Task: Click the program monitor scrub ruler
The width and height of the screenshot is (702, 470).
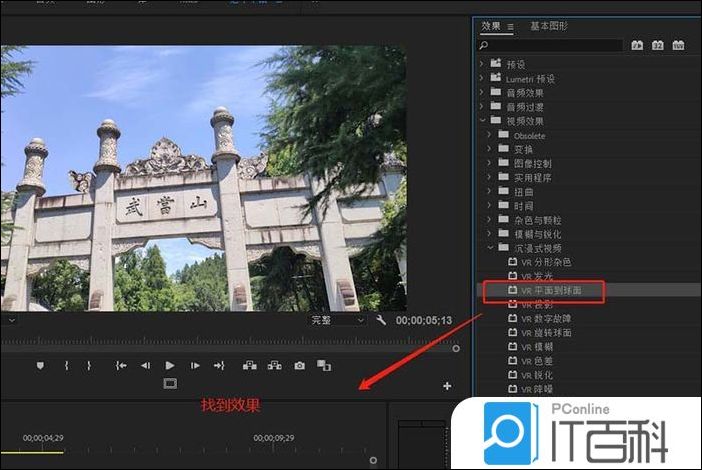Action: (226, 339)
